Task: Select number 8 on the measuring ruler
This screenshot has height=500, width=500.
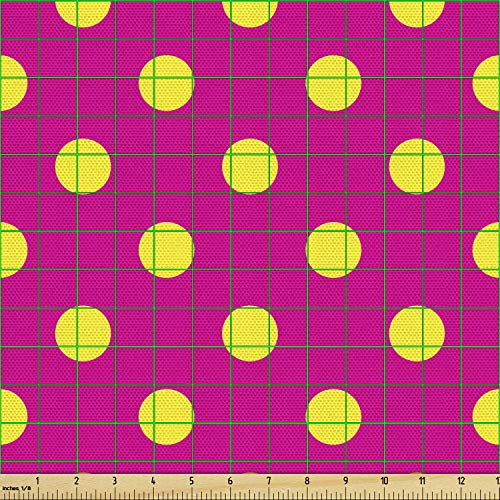Action: tap(307, 481)
